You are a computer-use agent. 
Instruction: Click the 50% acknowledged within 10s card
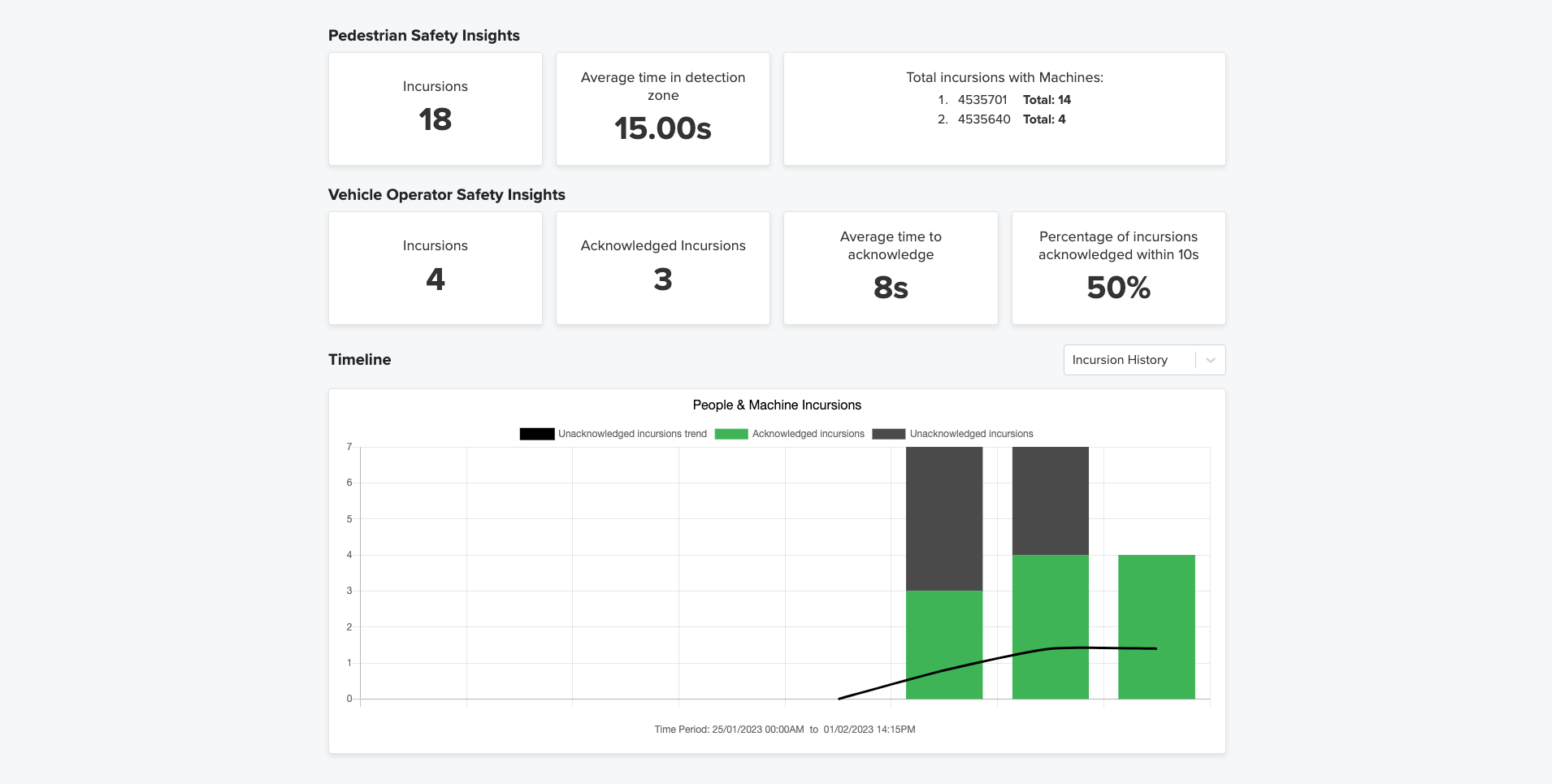(x=1119, y=268)
